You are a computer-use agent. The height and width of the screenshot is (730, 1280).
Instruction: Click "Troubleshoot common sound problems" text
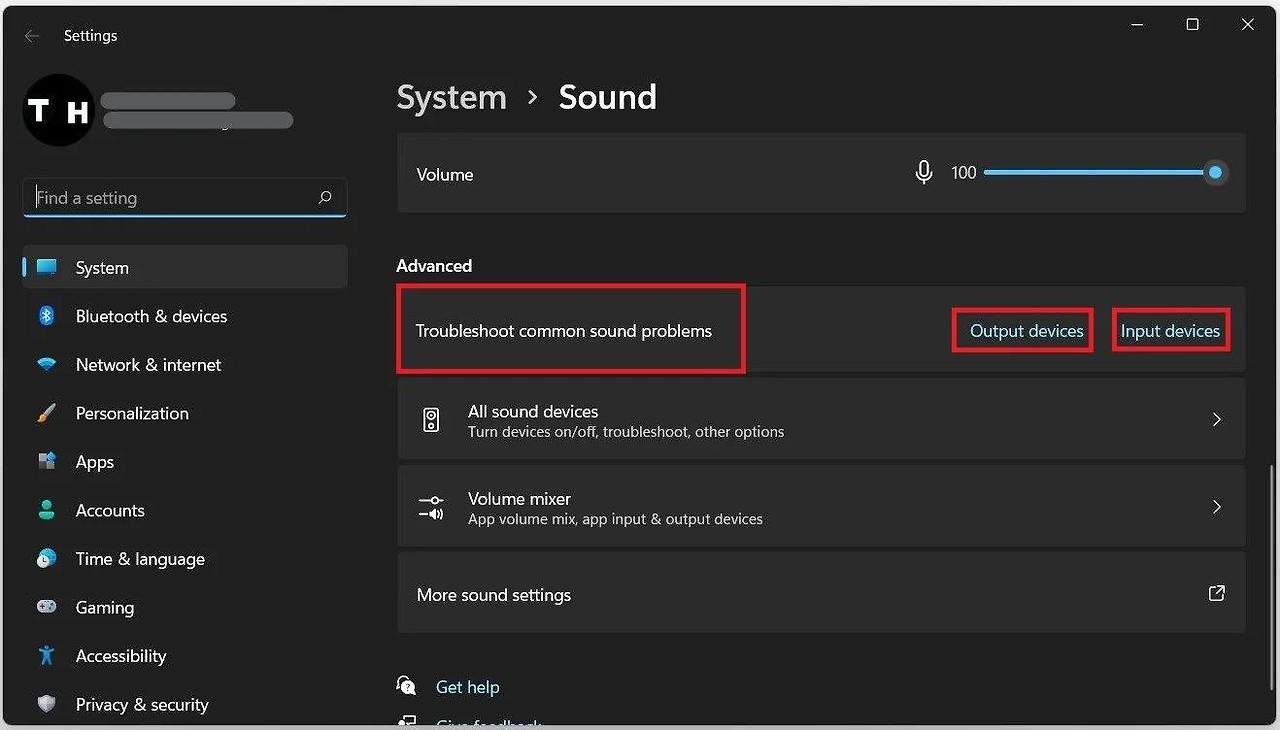[x=564, y=331]
